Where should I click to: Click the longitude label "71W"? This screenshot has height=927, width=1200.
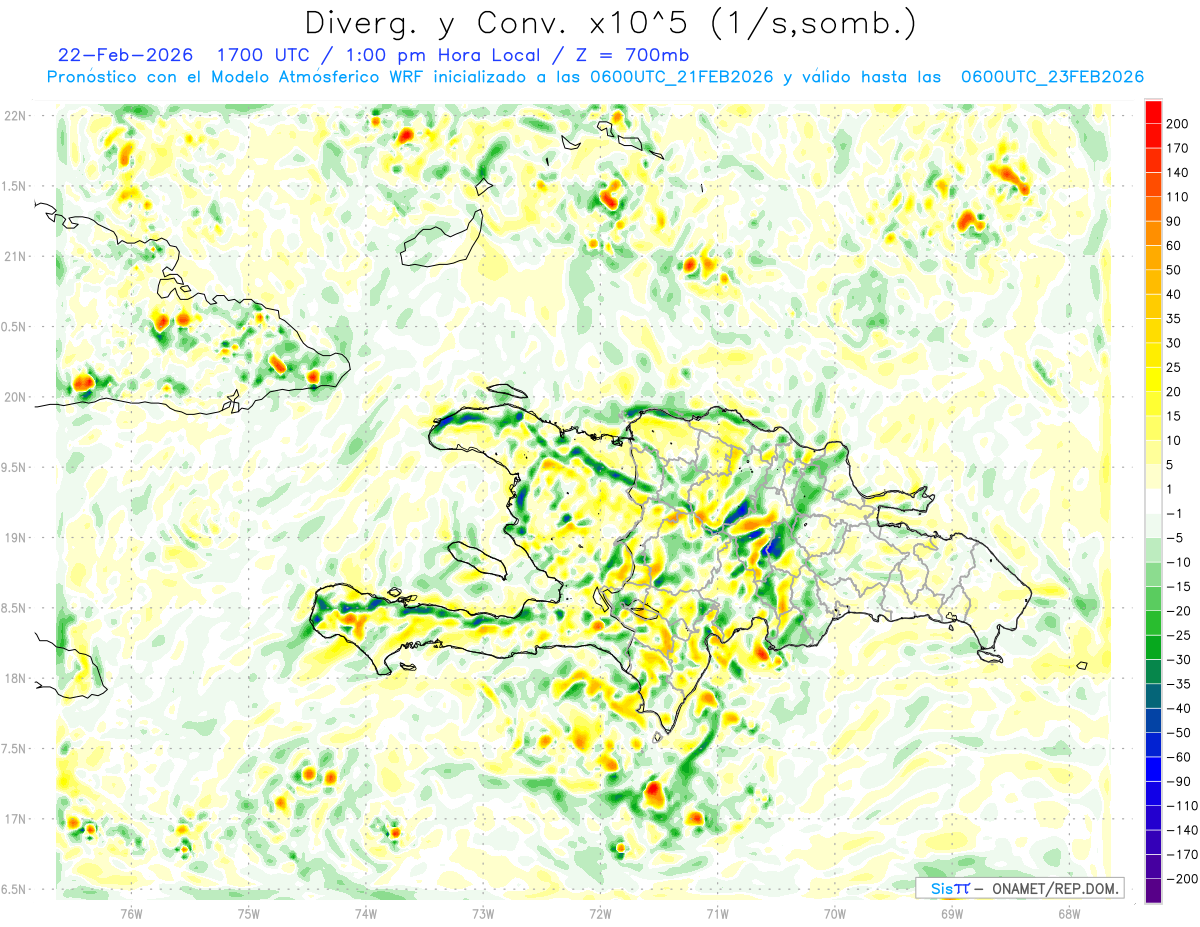pyautogui.click(x=717, y=913)
